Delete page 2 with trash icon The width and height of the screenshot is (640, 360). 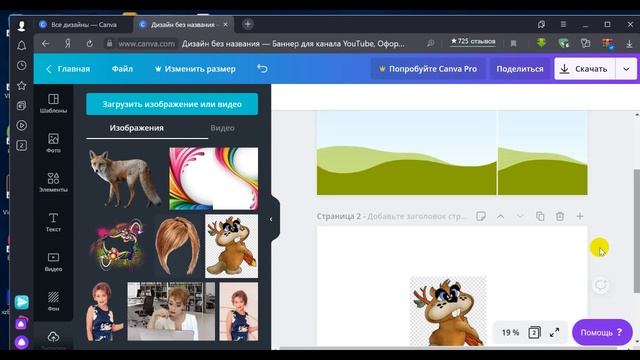[x=560, y=216]
